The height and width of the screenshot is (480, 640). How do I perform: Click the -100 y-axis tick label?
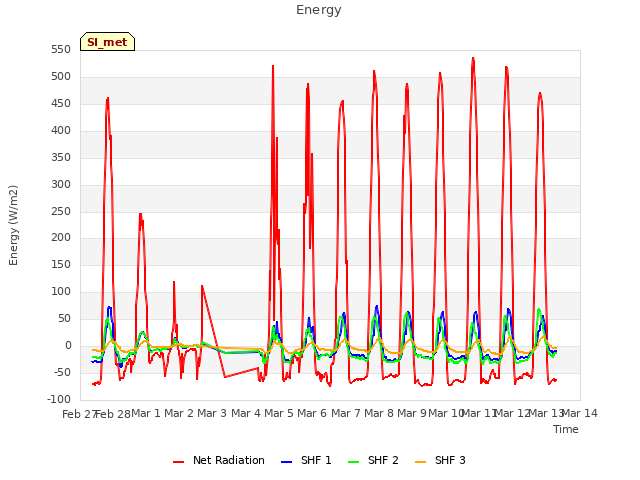tap(59, 400)
